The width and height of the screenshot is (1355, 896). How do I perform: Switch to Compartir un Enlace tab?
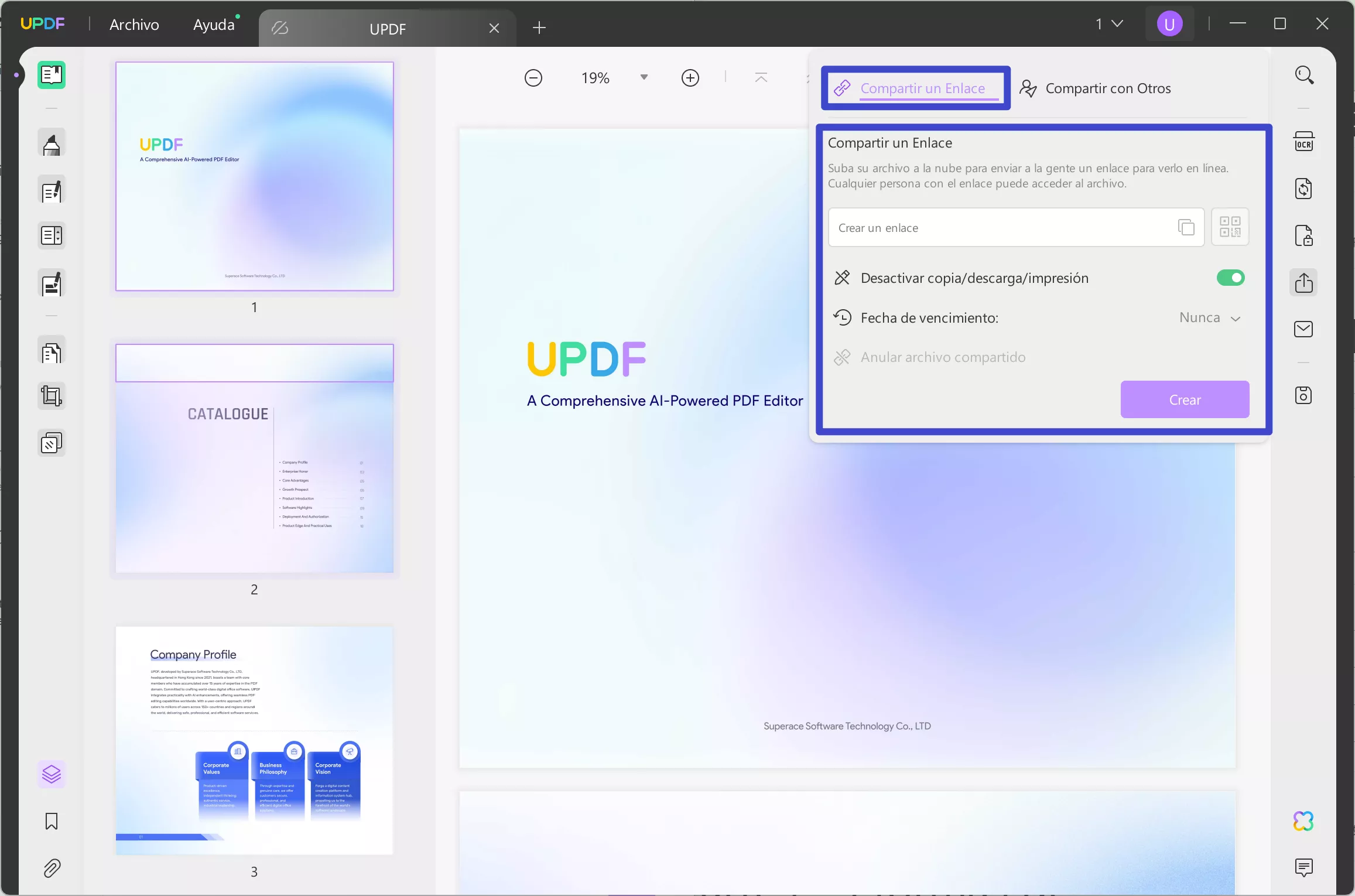coord(916,88)
